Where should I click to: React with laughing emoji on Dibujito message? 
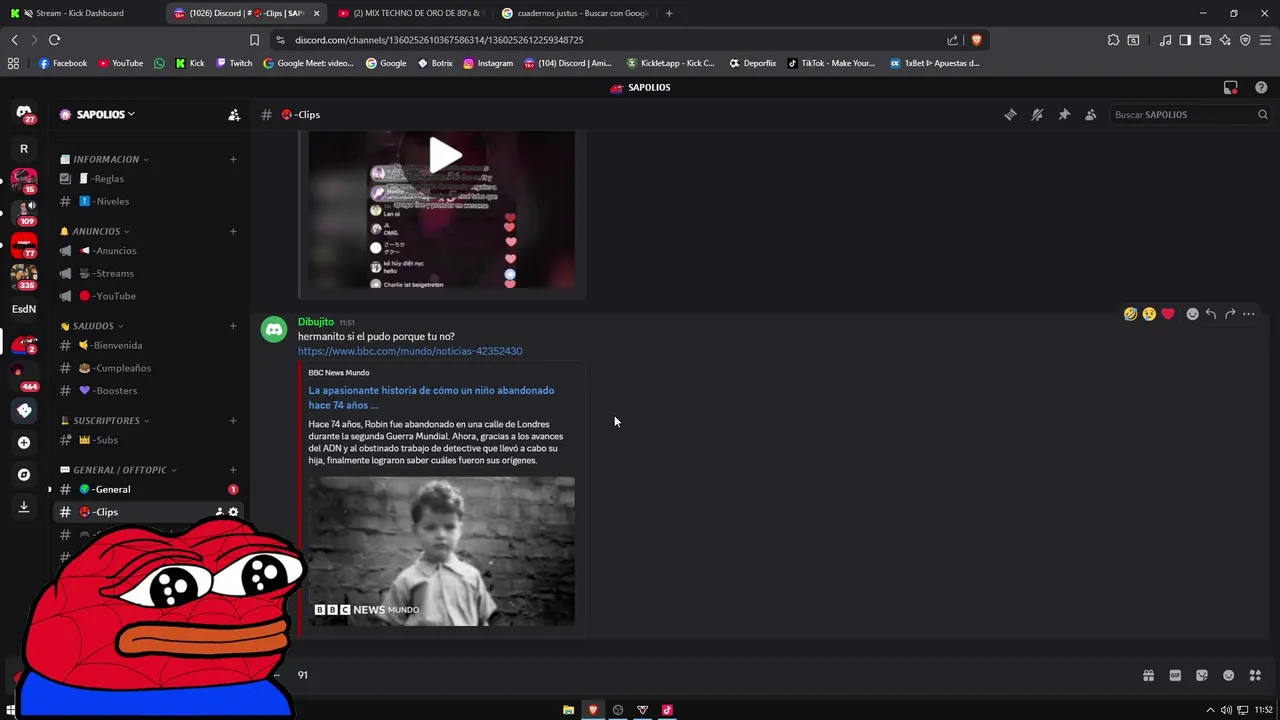tap(1130, 314)
